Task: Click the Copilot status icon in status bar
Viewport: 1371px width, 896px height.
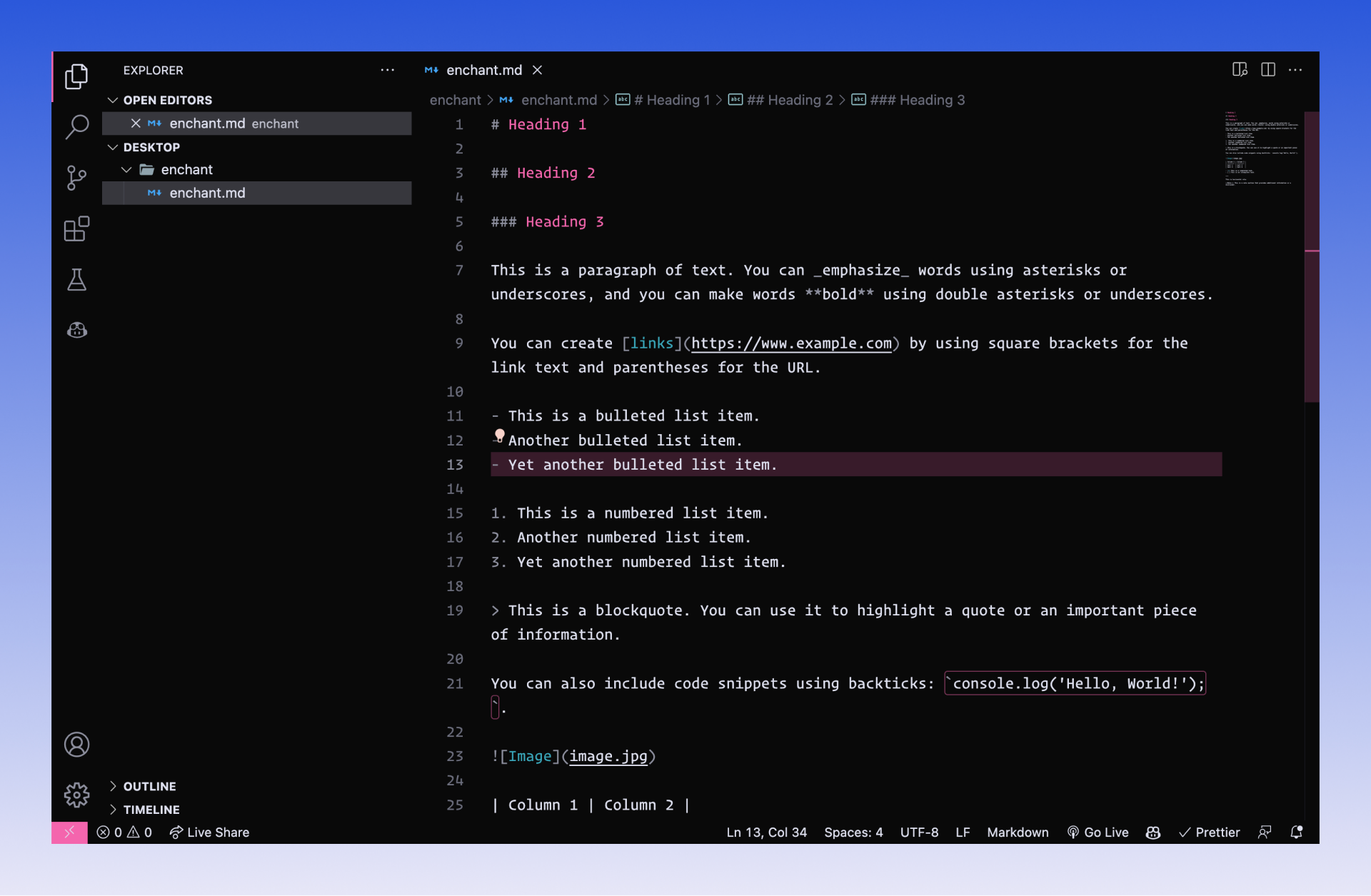Action: click(x=1153, y=832)
